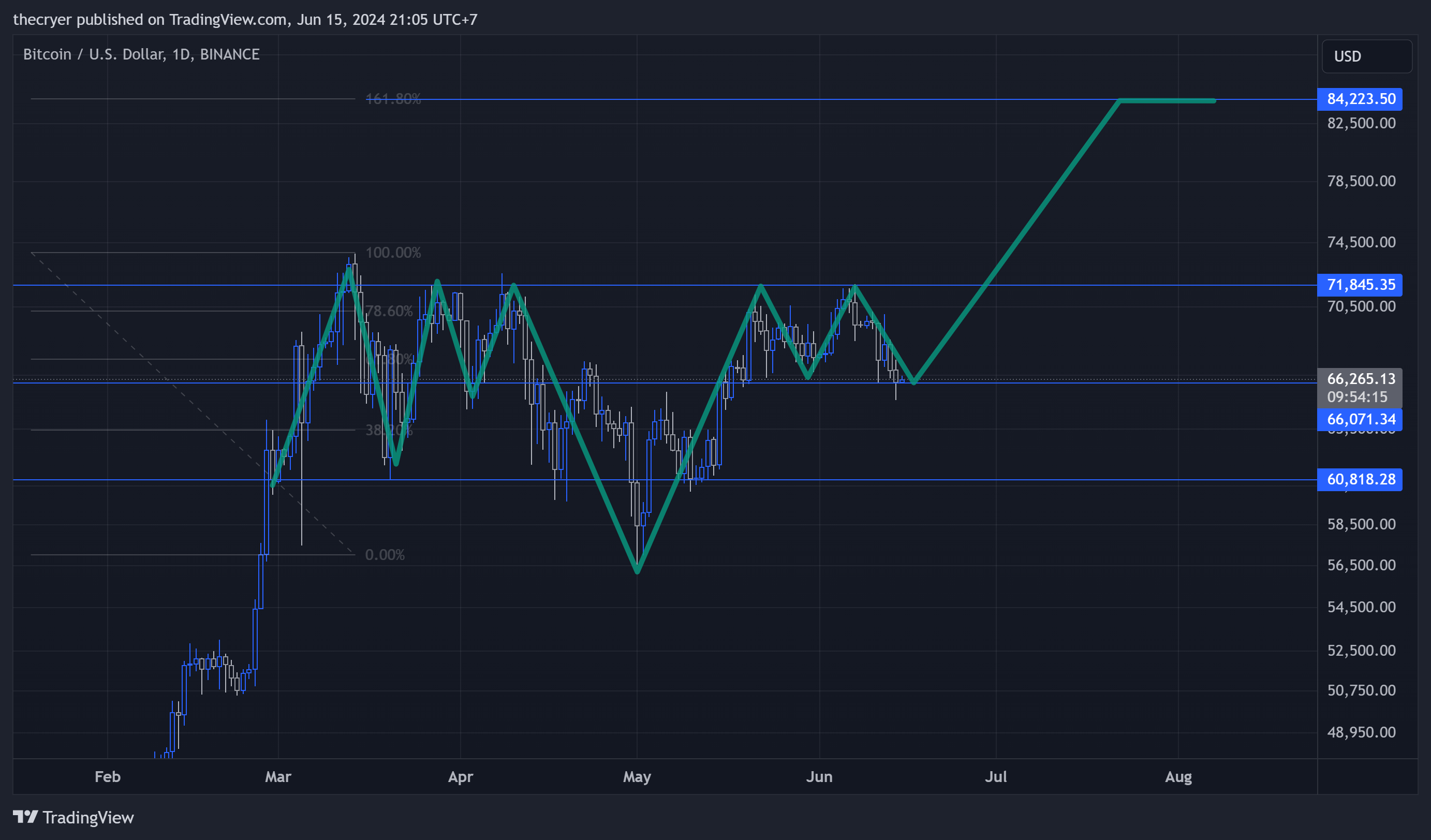Click the Feb label on time axis
The image size is (1431, 840).
point(107,776)
